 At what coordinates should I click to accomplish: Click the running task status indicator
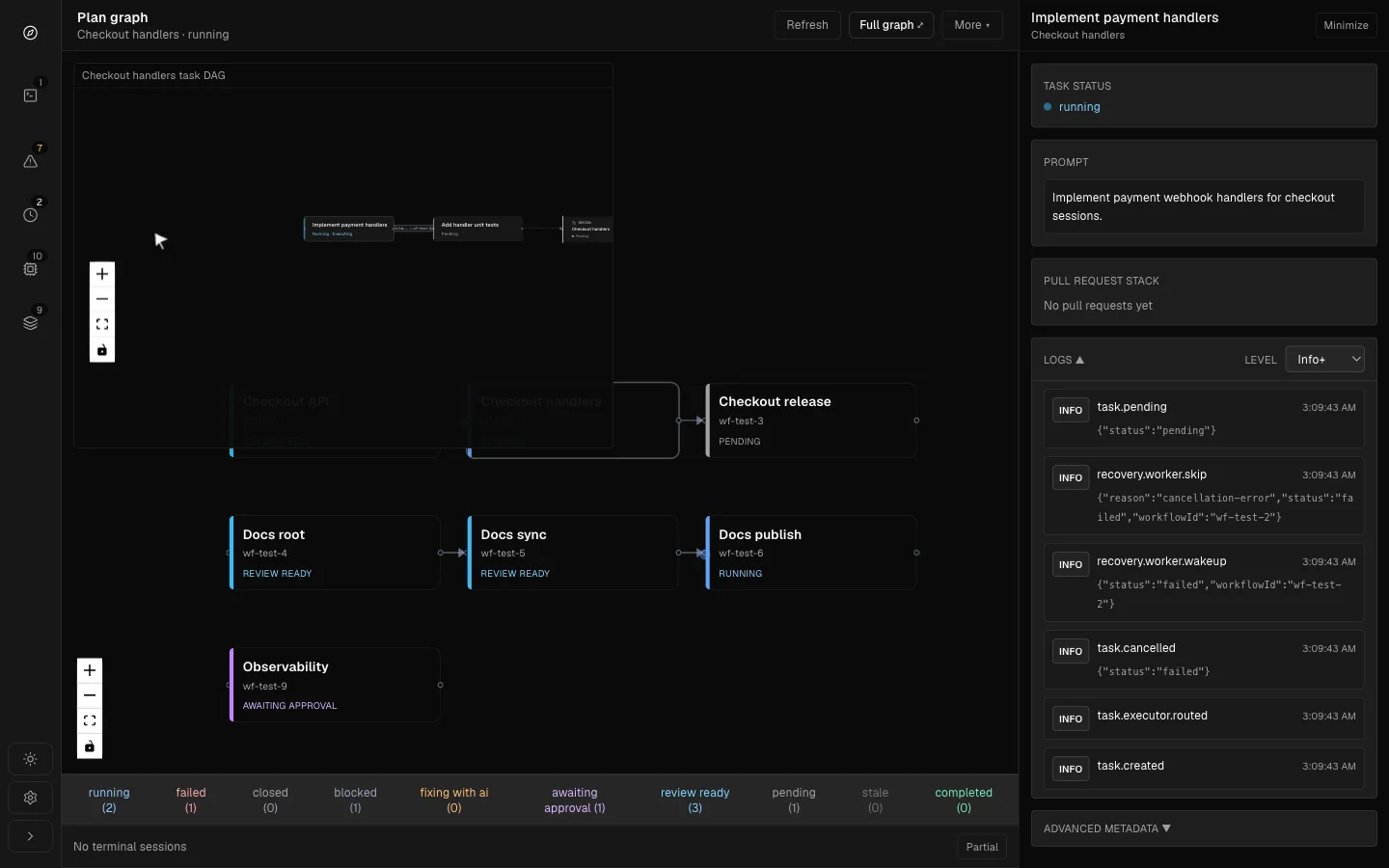tap(1072, 107)
